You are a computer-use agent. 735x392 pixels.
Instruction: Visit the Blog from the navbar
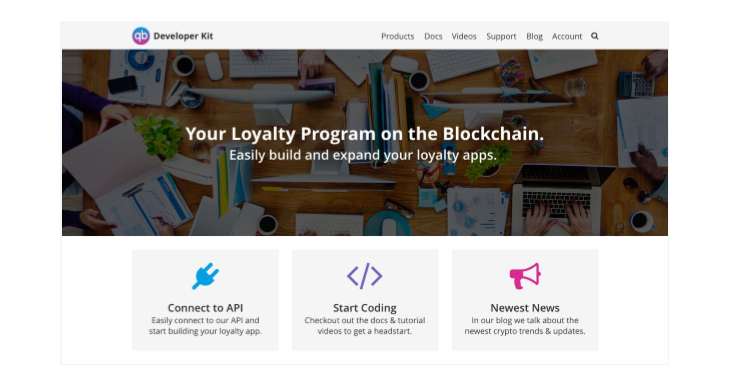coord(534,37)
